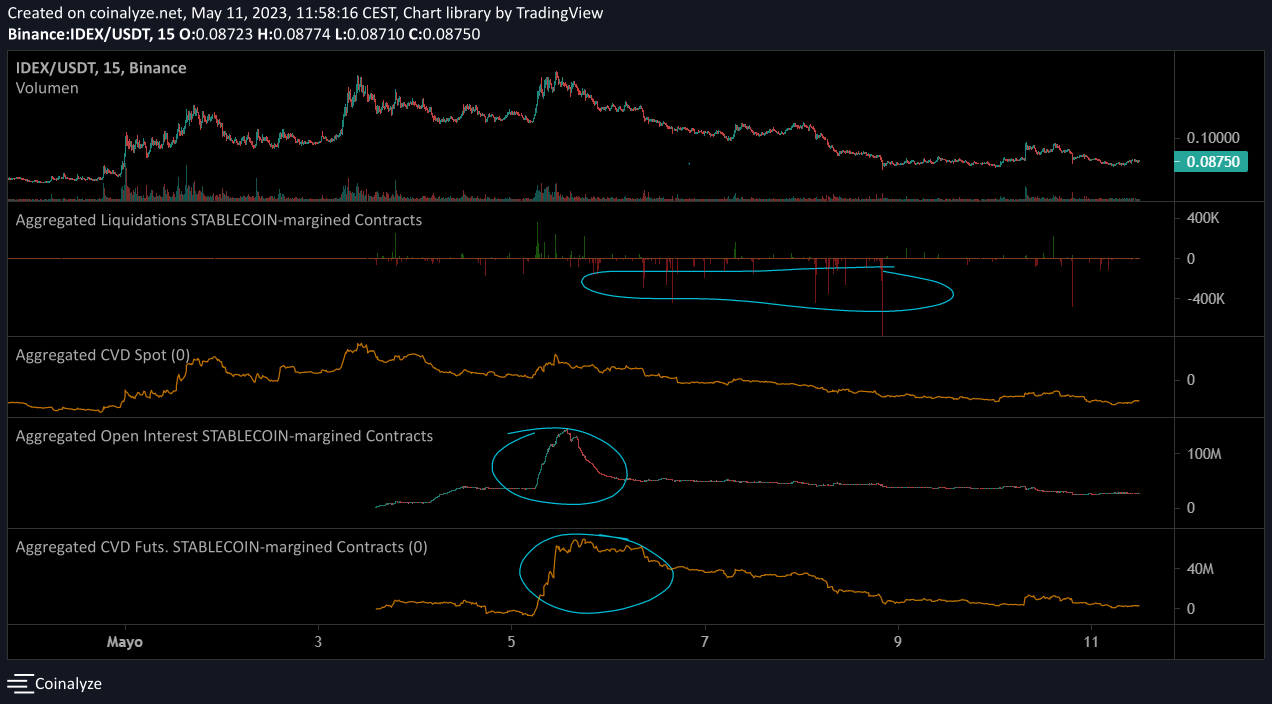Select the Aggregated CVD Spot pane title
The width and height of the screenshot is (1272, 704).
click(103, 355)
